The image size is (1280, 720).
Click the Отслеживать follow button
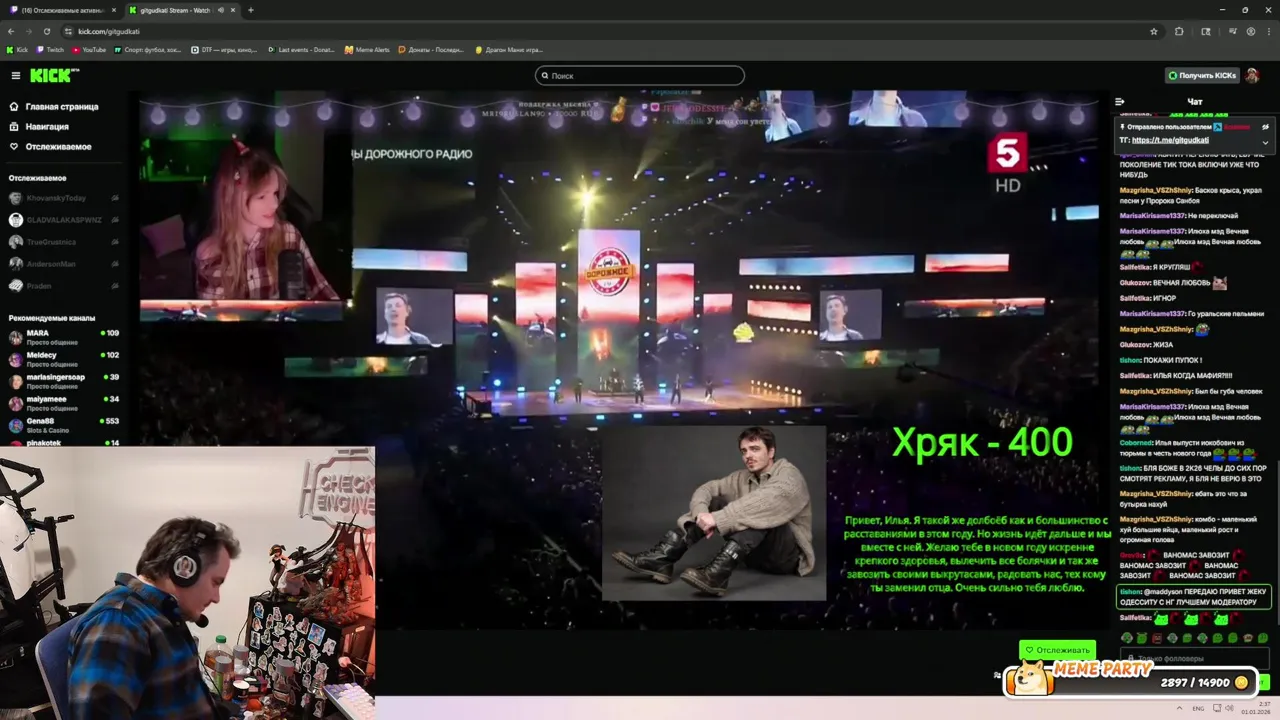pos(1057,650)
